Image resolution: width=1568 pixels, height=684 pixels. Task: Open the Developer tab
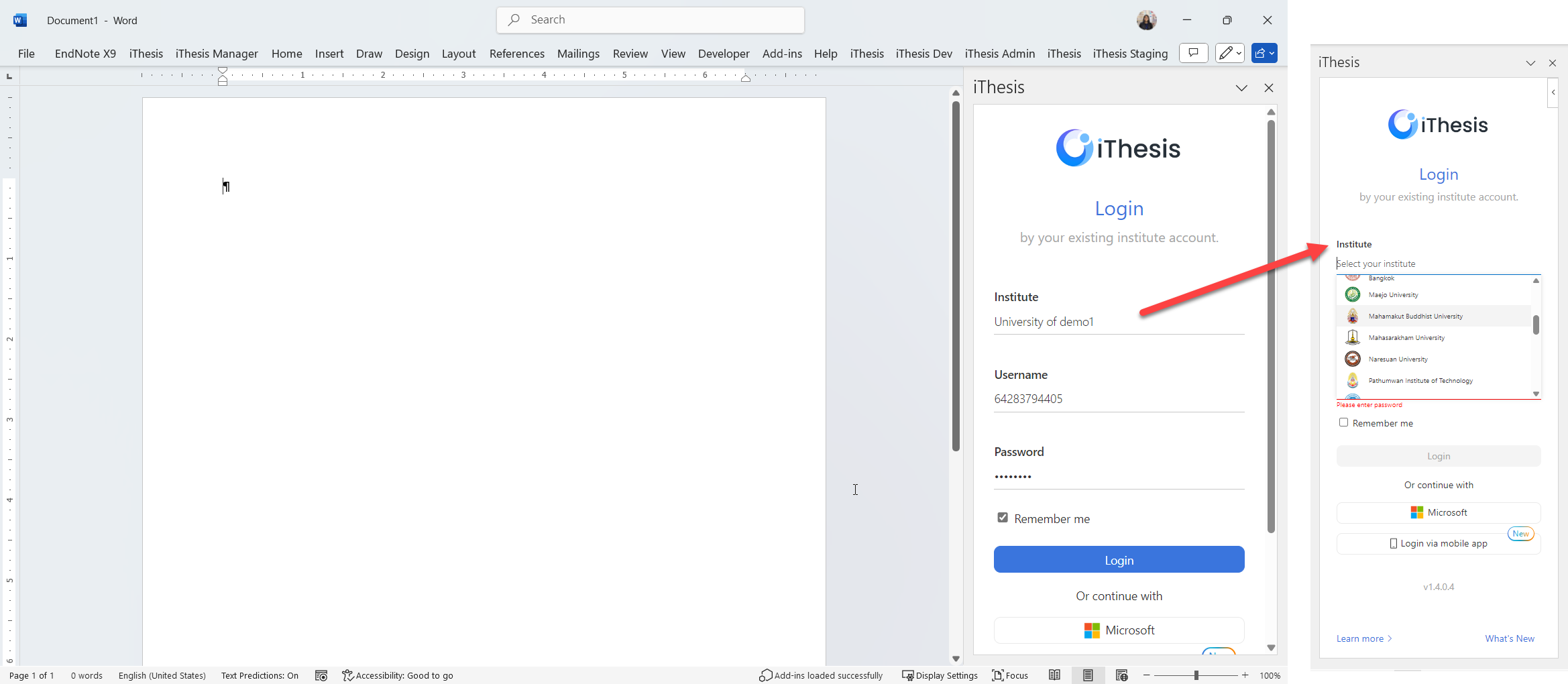(x=724, y=54)
